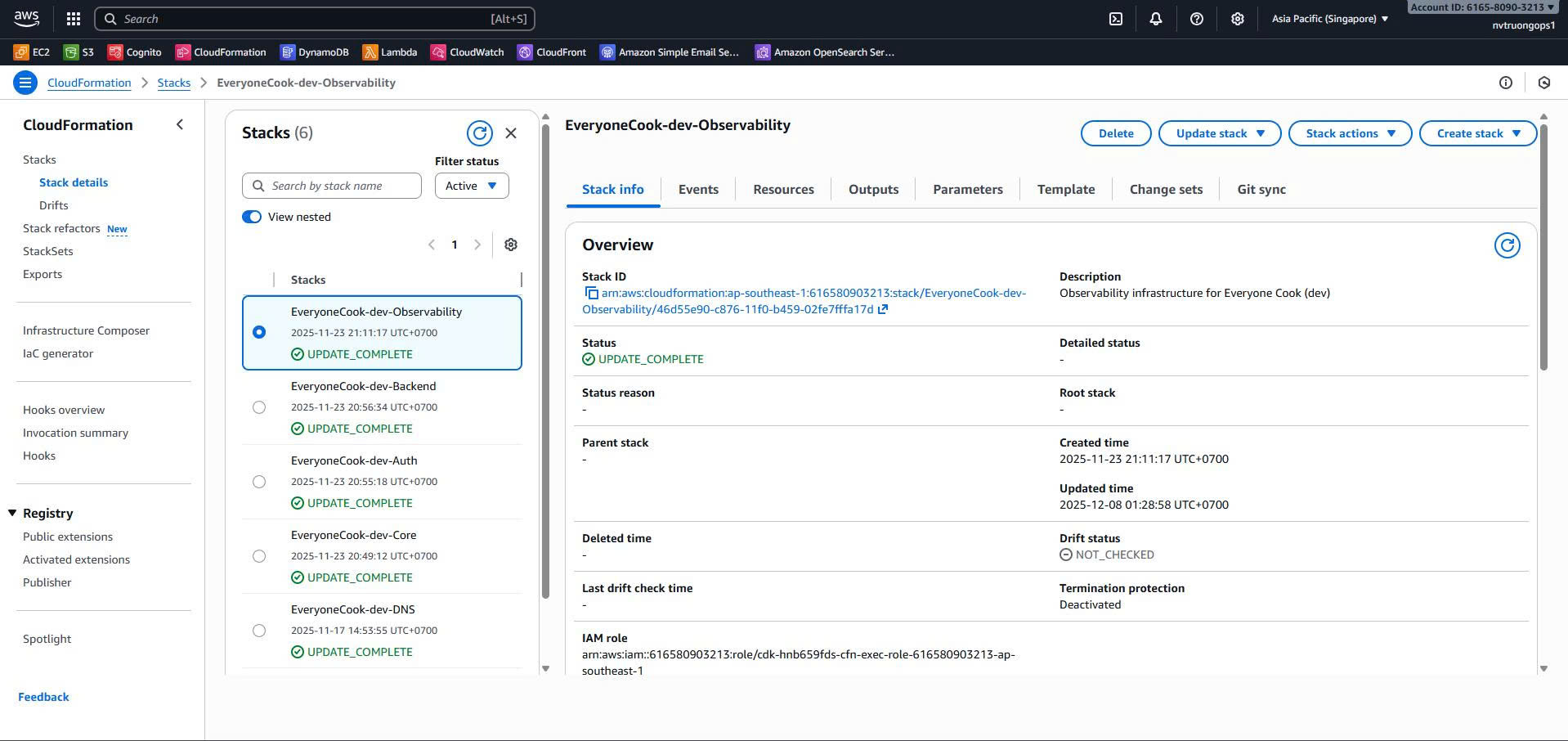The image size is (1568, 741).
Task: Select EveryoneCook-dev-Auth radio button
Action: tap(259, 481)
